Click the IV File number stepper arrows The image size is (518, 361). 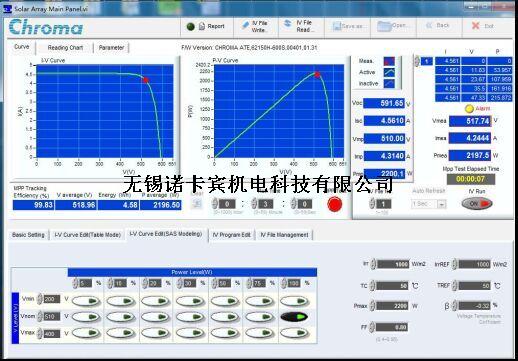(372, 204)
